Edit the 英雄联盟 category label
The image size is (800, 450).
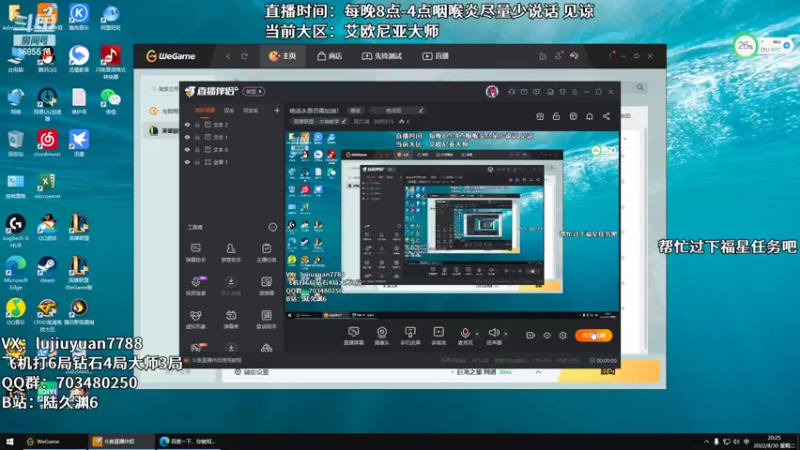(x=319, y=121)
